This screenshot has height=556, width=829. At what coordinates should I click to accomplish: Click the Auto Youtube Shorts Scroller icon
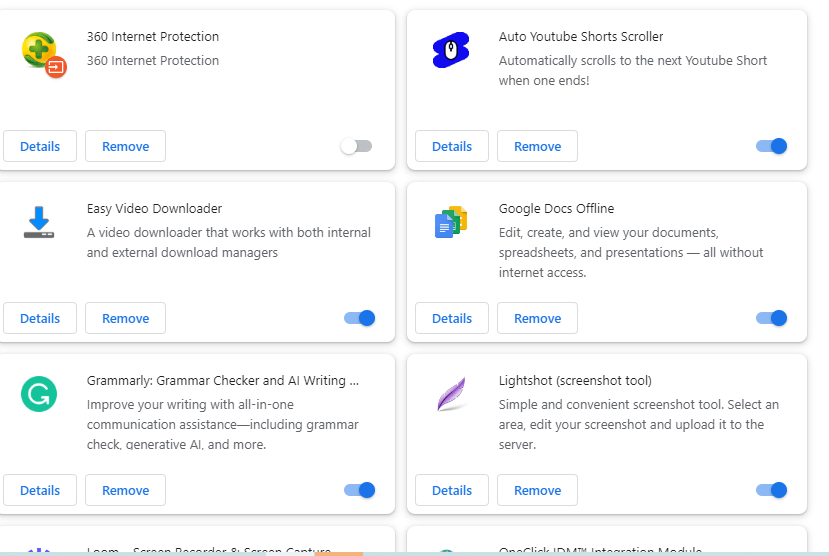click(x=450, y=50)
